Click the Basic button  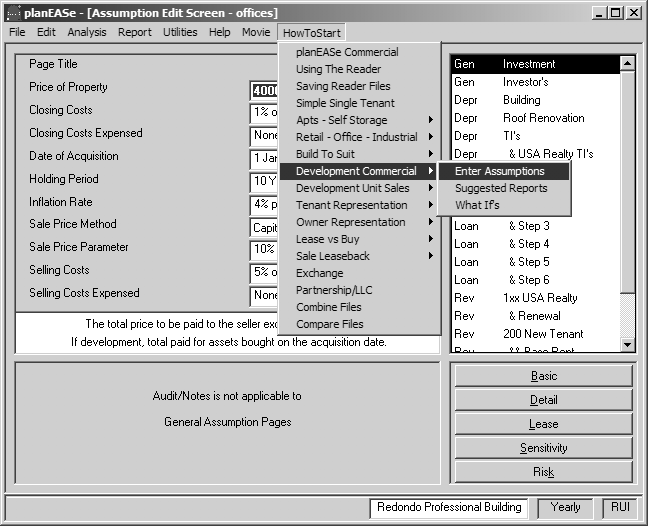click(x=543, y=376)
